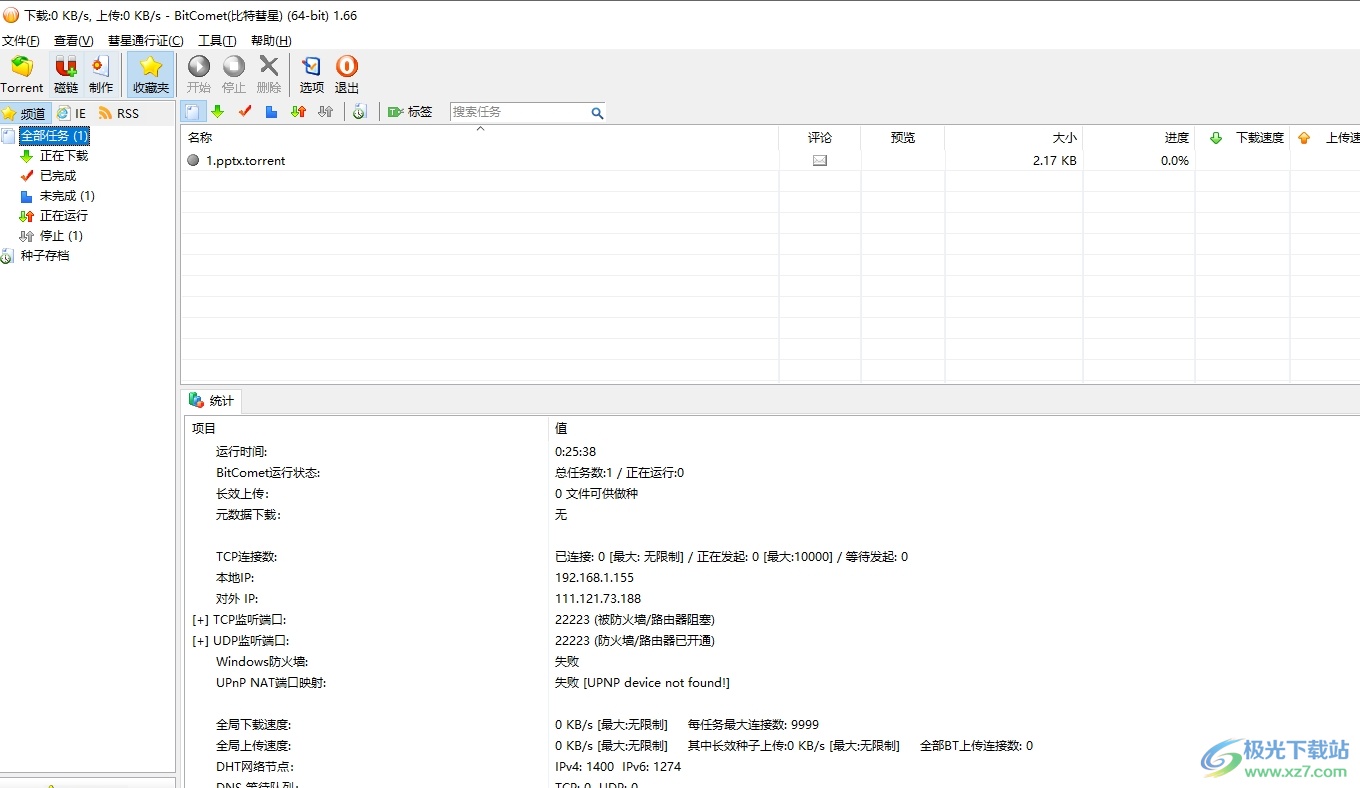This screenshot has width=1360, height=788.
Task: Sort by the 进度 column header
Action: 1139,138
